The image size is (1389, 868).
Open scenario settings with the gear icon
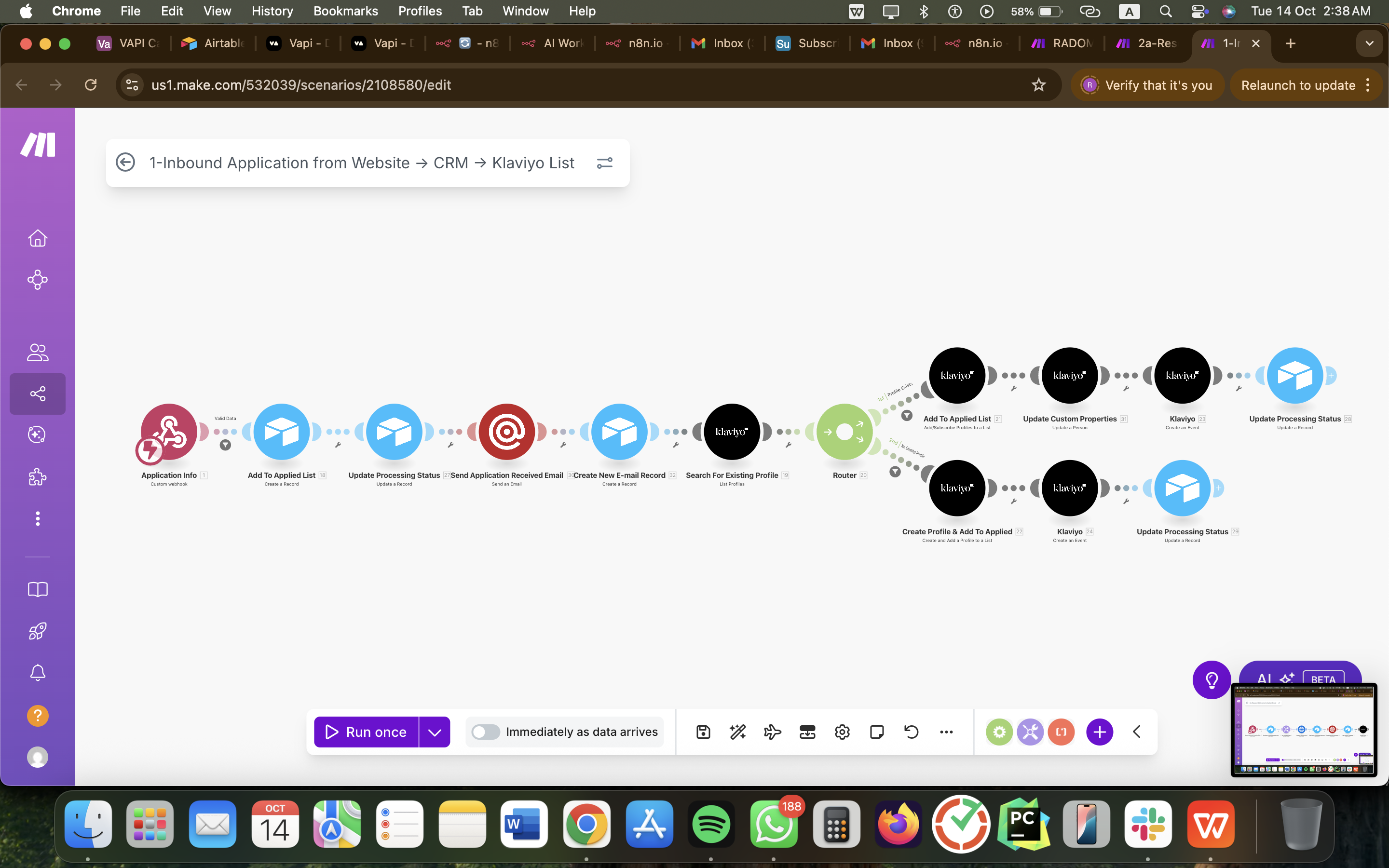click(842, 732)
